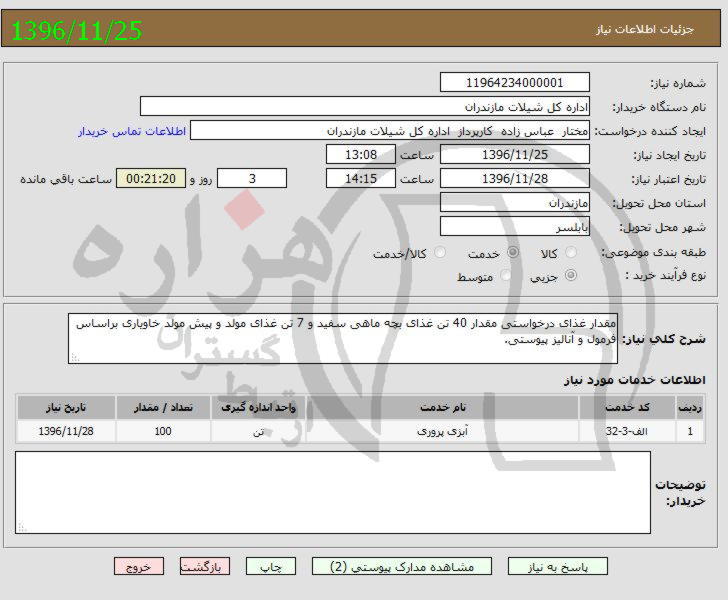Click the green header date 1396/11/25
The height and width of the screenshot is (600, 728).
76,31
